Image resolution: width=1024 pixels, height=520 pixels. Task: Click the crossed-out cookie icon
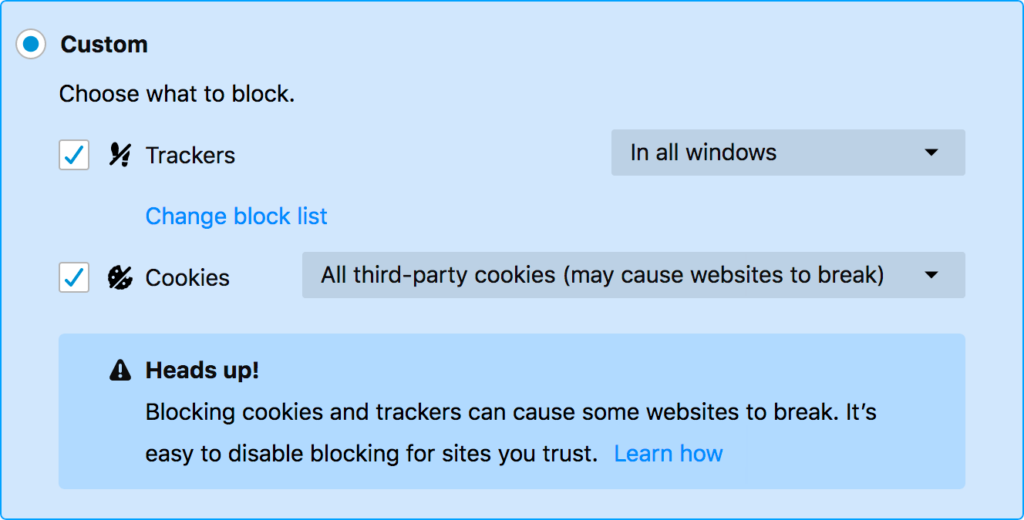click(x=120, y=277)
